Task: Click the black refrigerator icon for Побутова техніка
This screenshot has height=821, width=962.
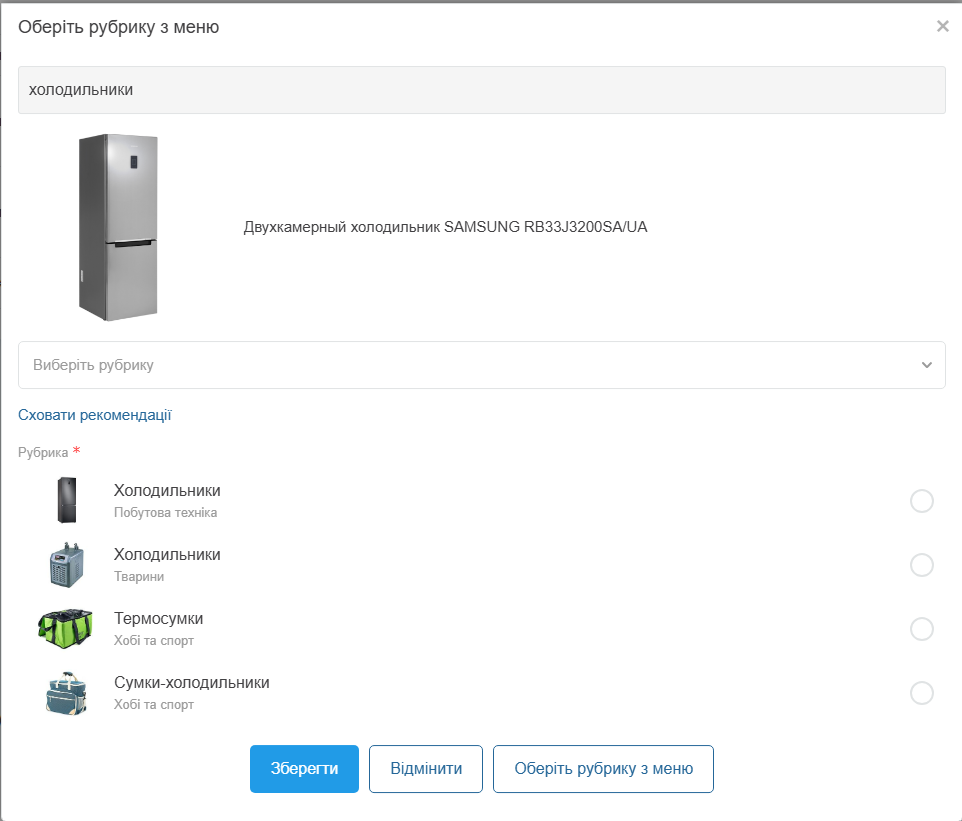Action: (x=67, y=501)
